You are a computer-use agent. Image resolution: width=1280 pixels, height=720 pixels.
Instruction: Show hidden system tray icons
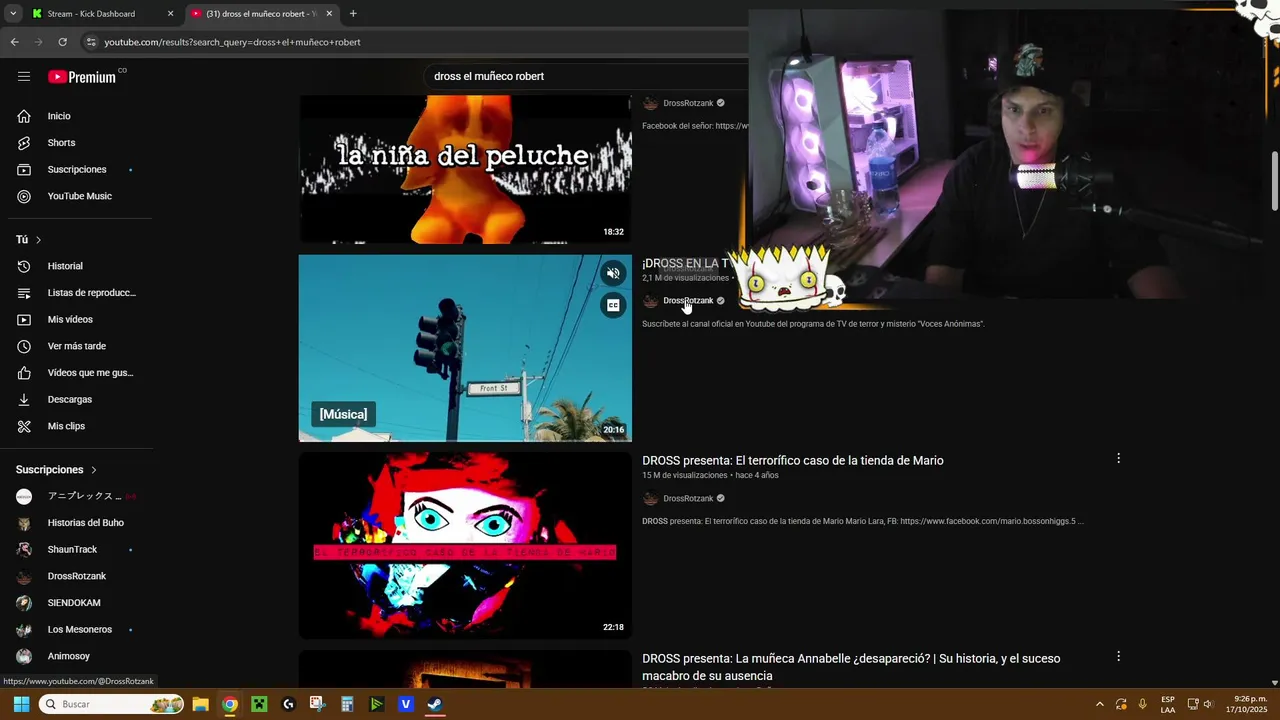pyautogui.click(x=1099, y=704)
